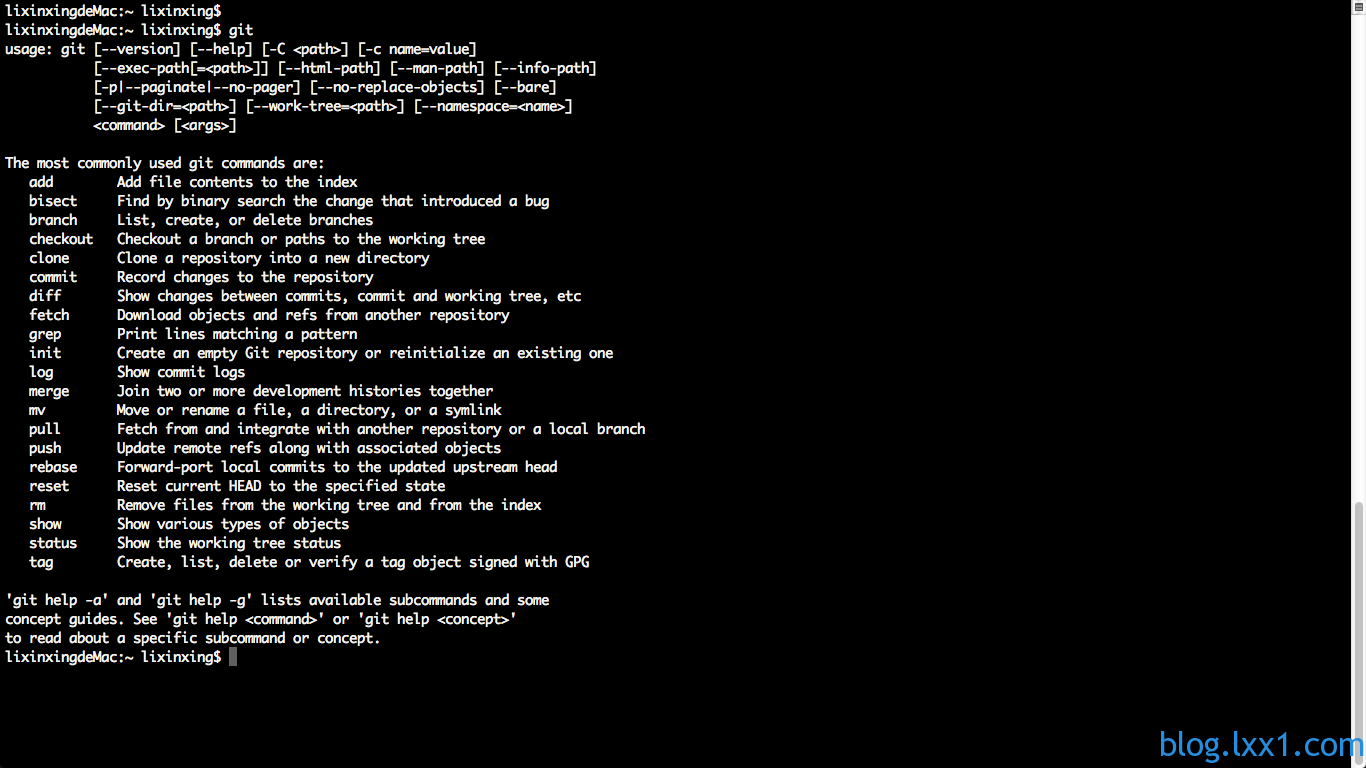
Task: Click the 'merge' command entry
Action: (49, 391)
